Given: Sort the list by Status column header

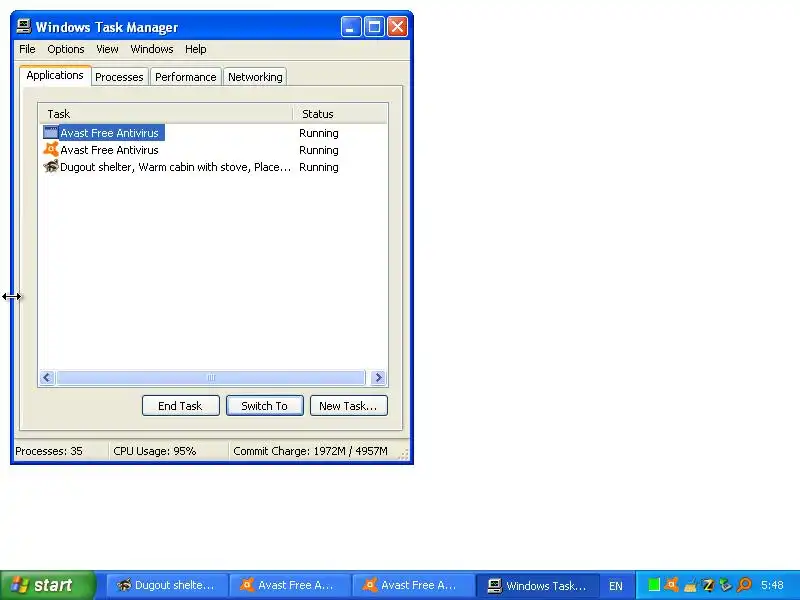Looking at the screenshot, I should coord(340,114).
